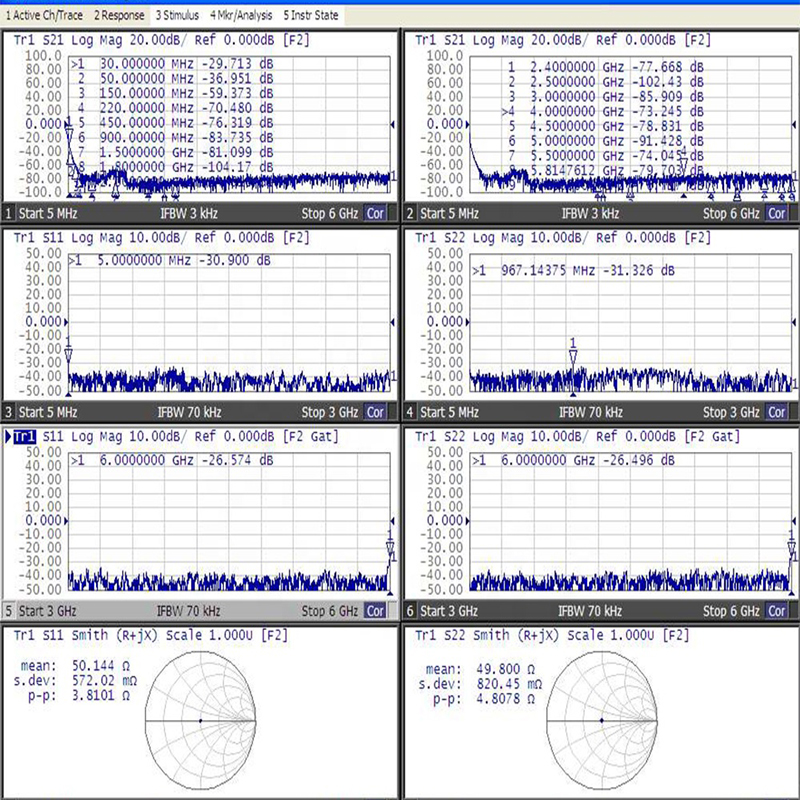Image resolution: width=800 pixels, height=800 pixels.
Task: Open the 2 Response menu
Action: pyautogui.click(x=119, y=15)
